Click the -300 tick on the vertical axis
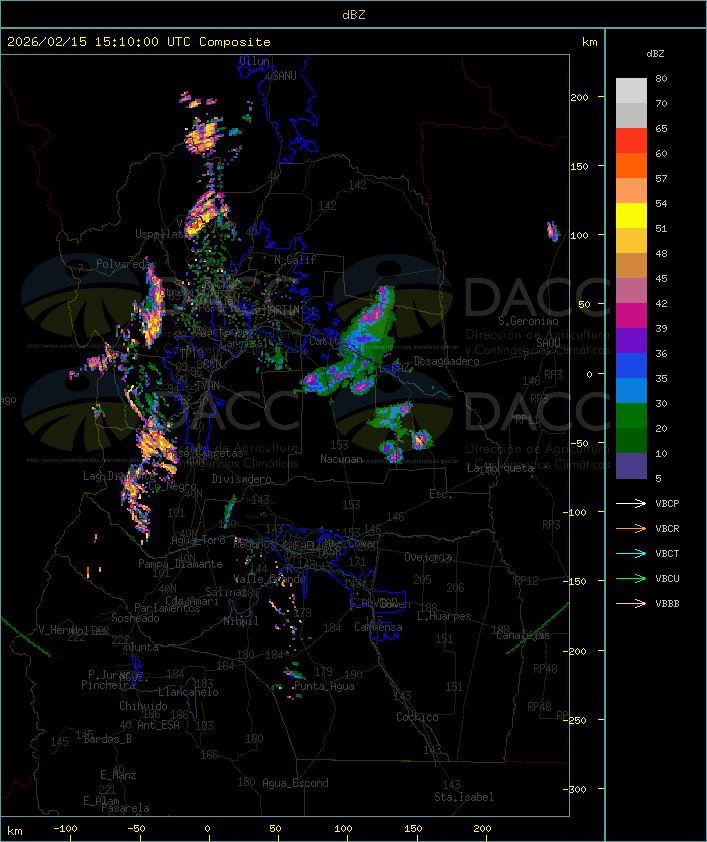 tap(577, 789)
